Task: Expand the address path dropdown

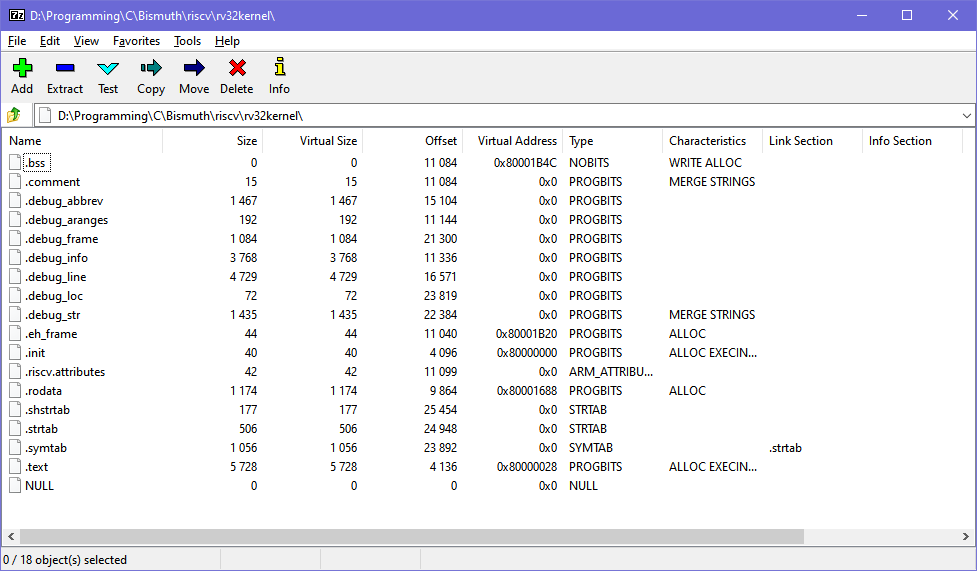Action: [966, 116]
